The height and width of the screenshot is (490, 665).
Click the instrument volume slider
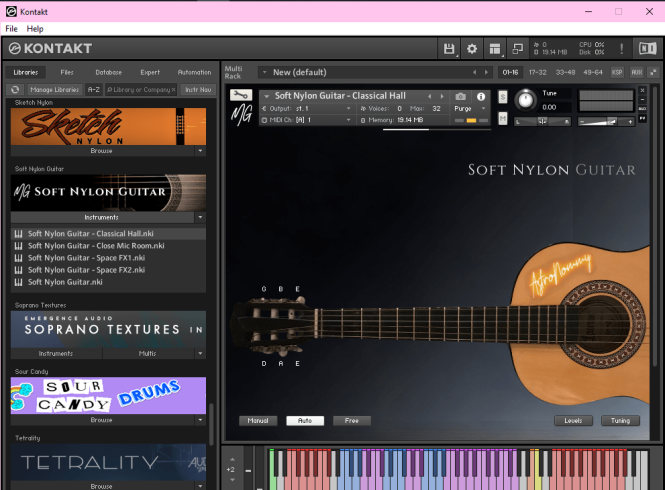[606, 122]
